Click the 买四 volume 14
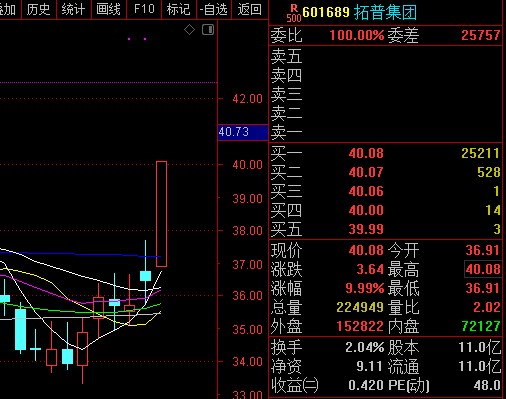The width and height of the screenshot is (506, 399). pos(493,210)
